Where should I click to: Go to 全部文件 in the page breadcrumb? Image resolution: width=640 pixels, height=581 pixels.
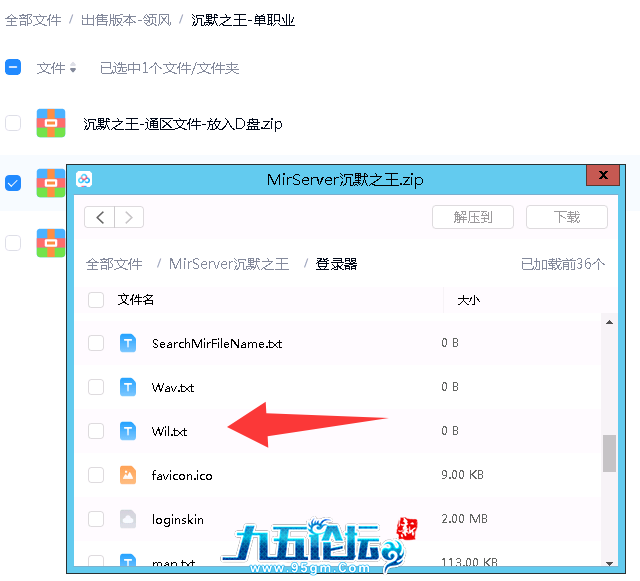[33, 20]
